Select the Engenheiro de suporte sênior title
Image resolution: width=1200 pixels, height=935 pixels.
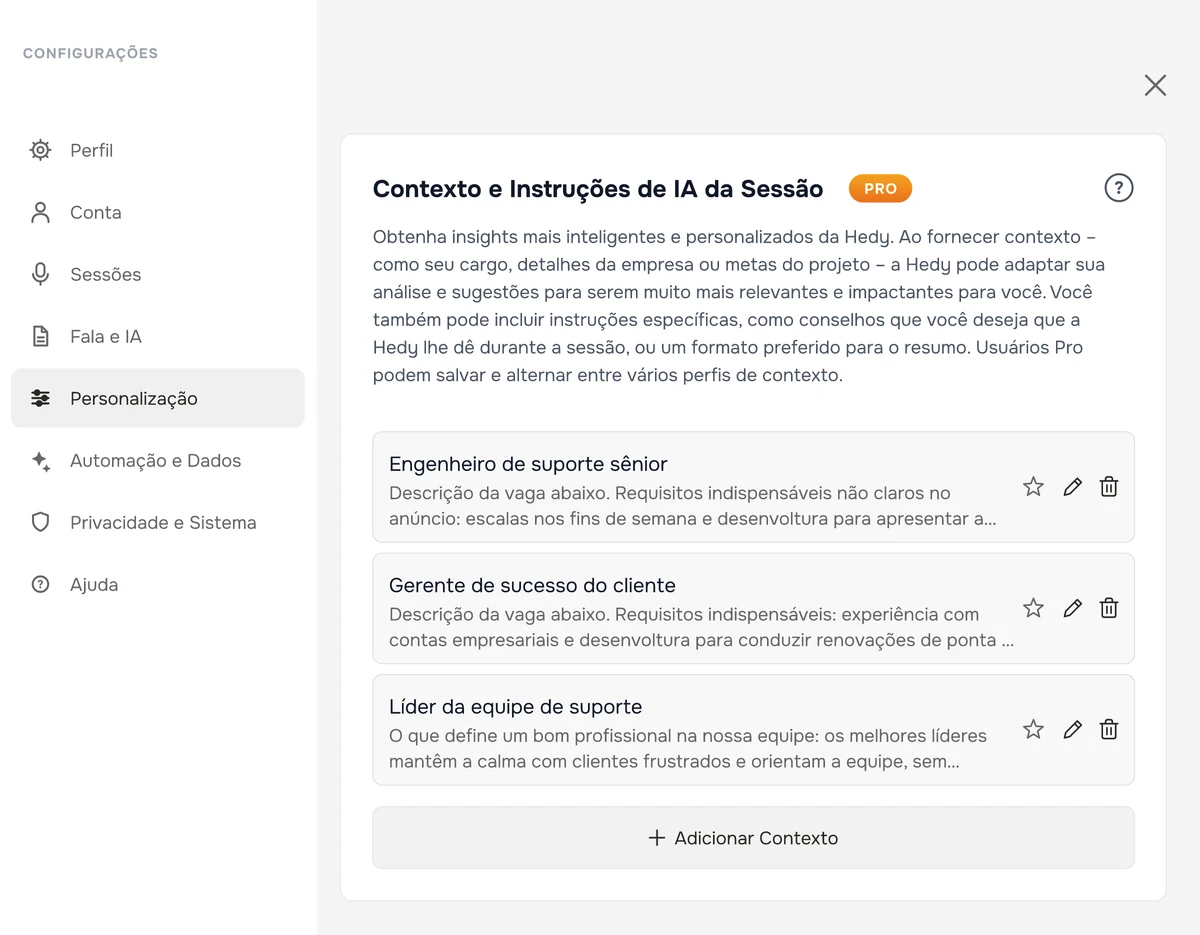528,464
